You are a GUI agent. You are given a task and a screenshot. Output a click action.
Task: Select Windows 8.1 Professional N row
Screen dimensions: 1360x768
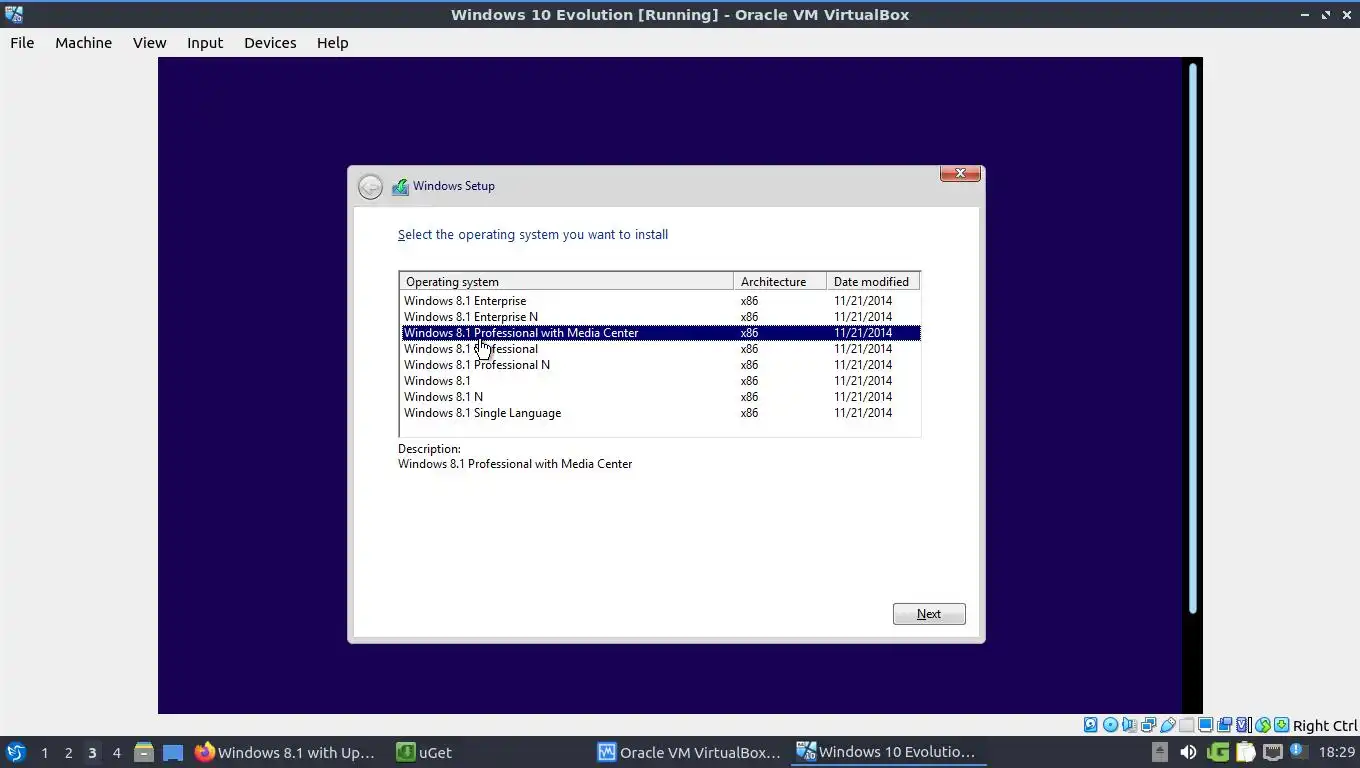(x=660, y=364)
